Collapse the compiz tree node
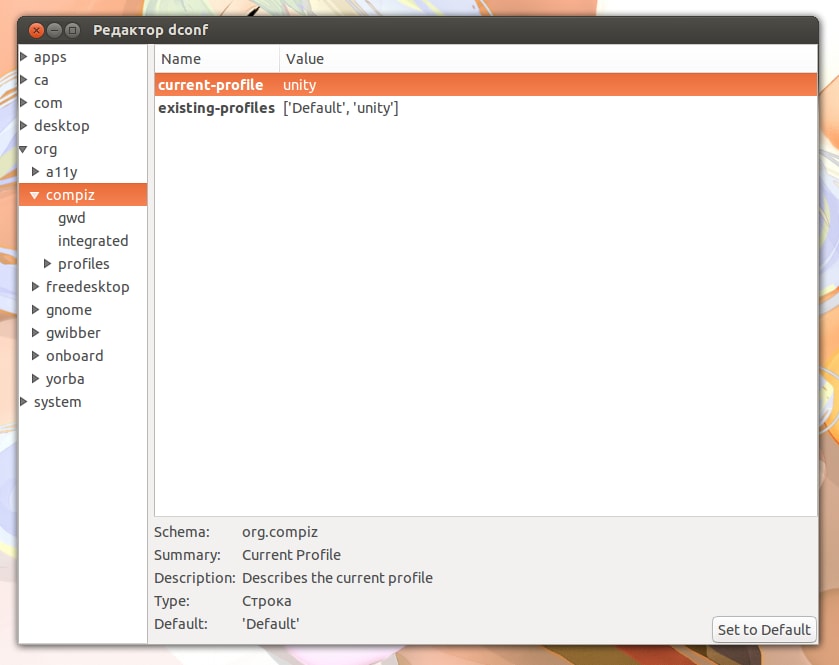839x665 pixels. point(35,195)
